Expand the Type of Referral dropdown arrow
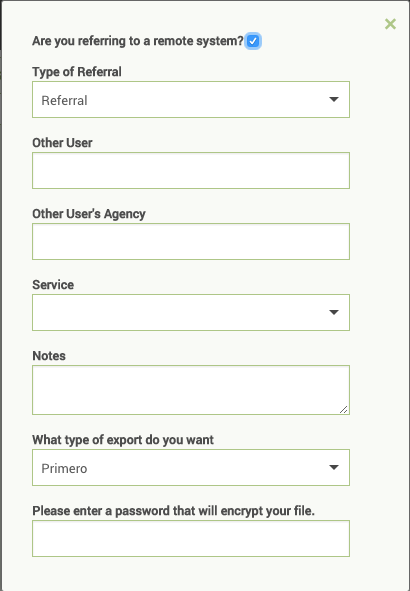 point(334,100)
